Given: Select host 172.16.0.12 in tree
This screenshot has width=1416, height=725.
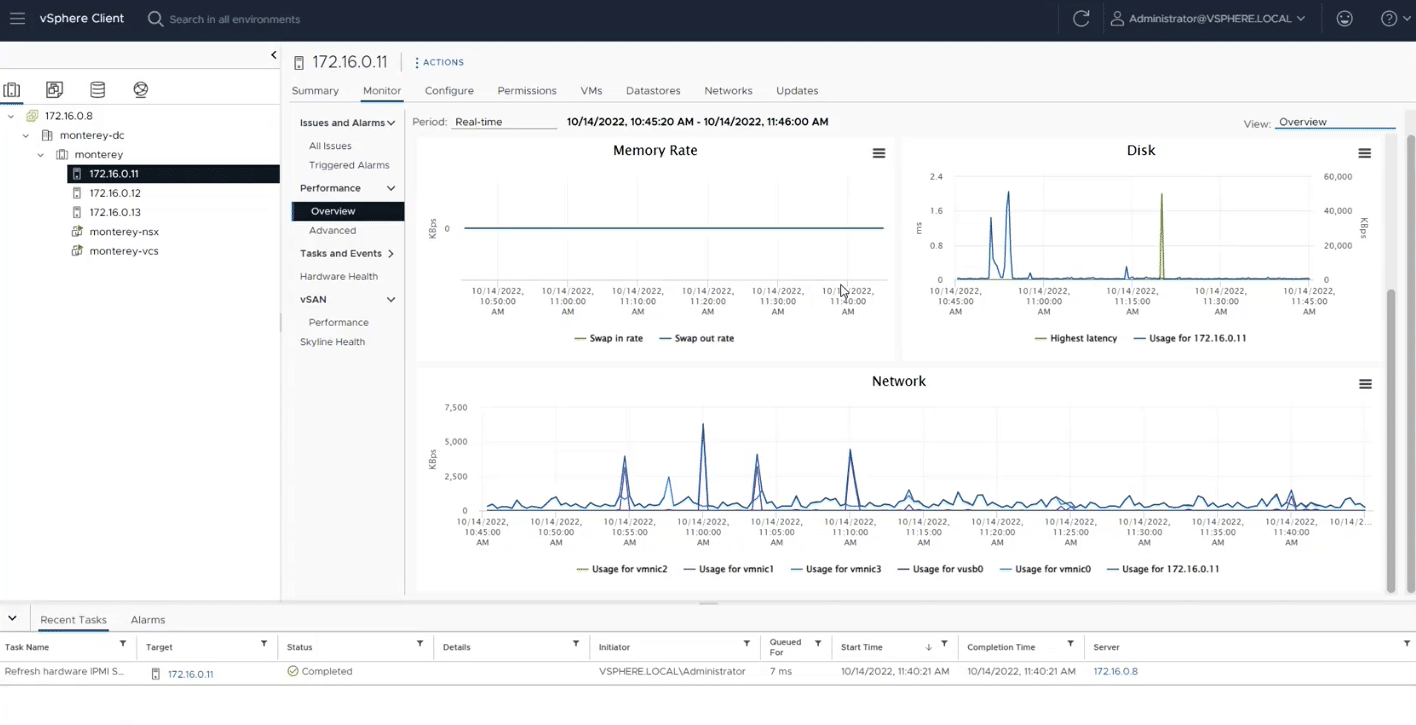Looking at the screenshot, I should (115, 193).
